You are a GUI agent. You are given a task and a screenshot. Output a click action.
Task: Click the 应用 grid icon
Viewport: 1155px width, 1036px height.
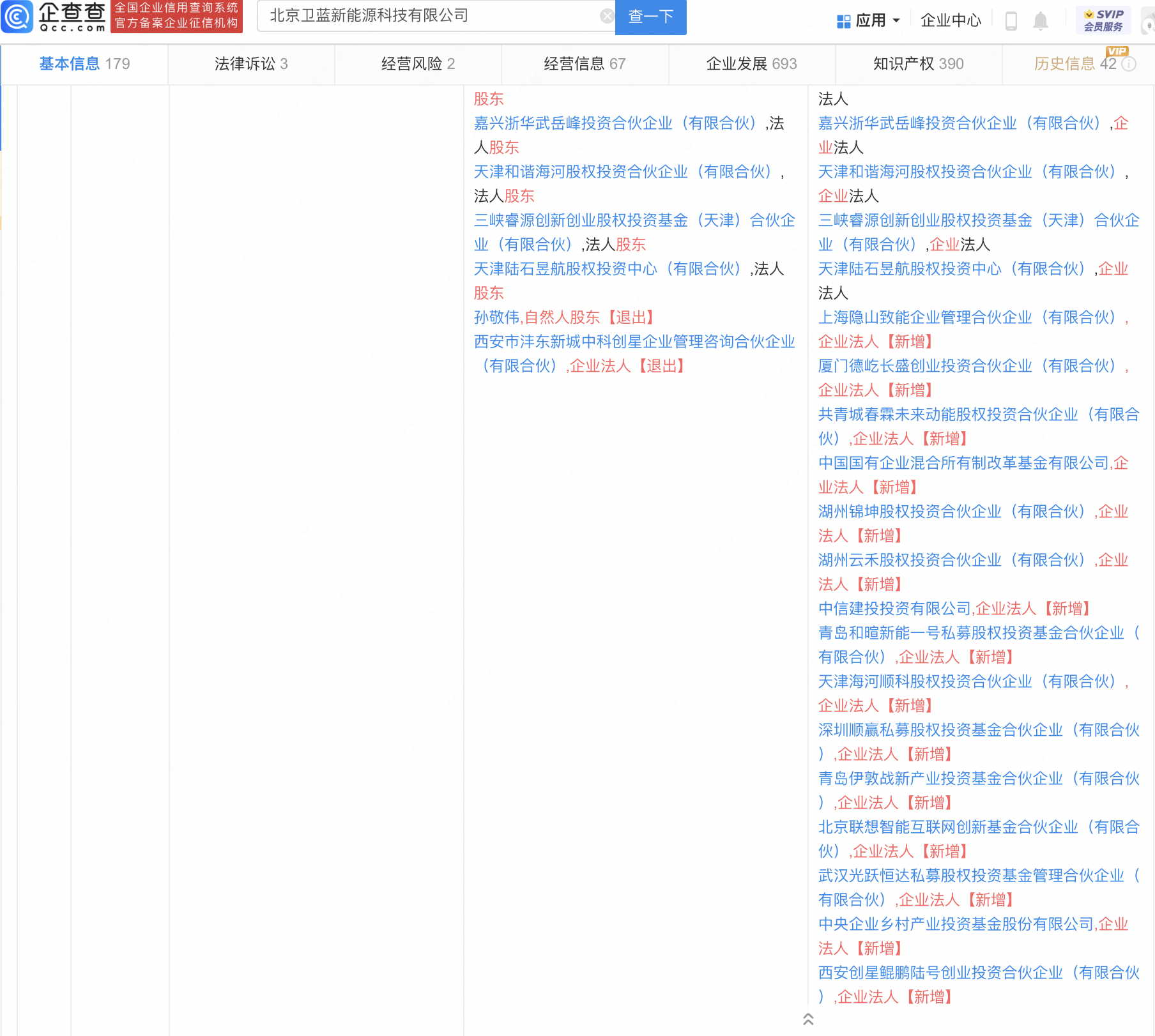click(843, 21)
